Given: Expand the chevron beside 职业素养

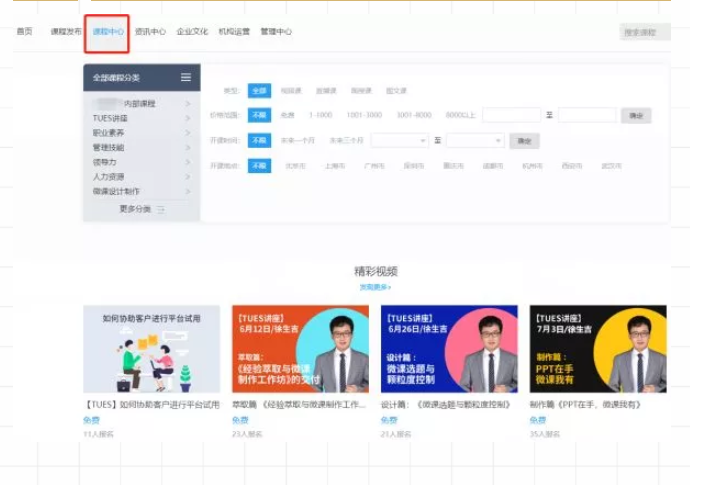Looking at the screenshot, I should [188, 133].
